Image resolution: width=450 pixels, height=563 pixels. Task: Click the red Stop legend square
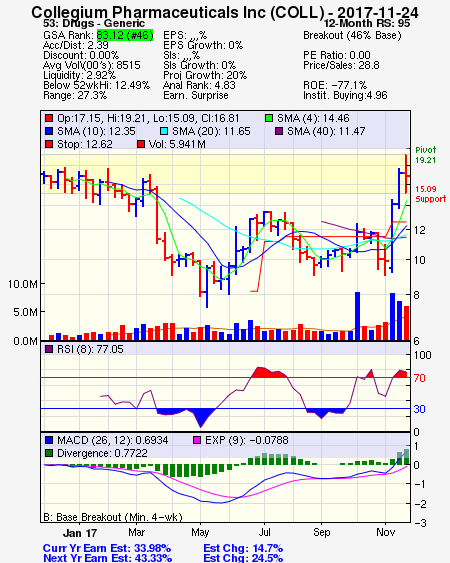coord(49,144)
